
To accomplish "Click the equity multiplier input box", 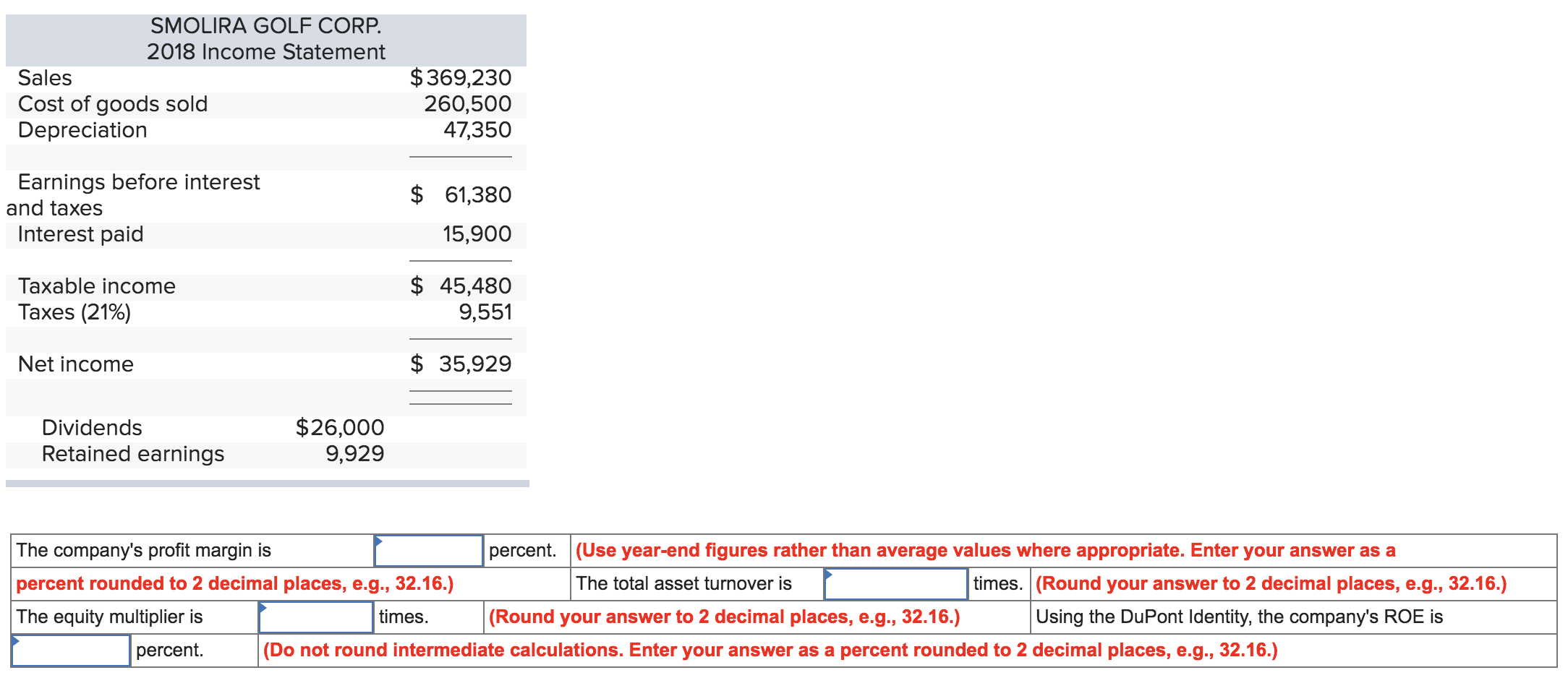I will [x=315, y=617].
